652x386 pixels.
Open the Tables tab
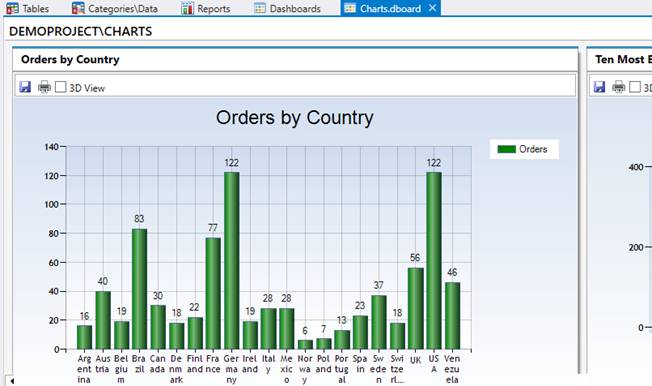pos(28,8)
